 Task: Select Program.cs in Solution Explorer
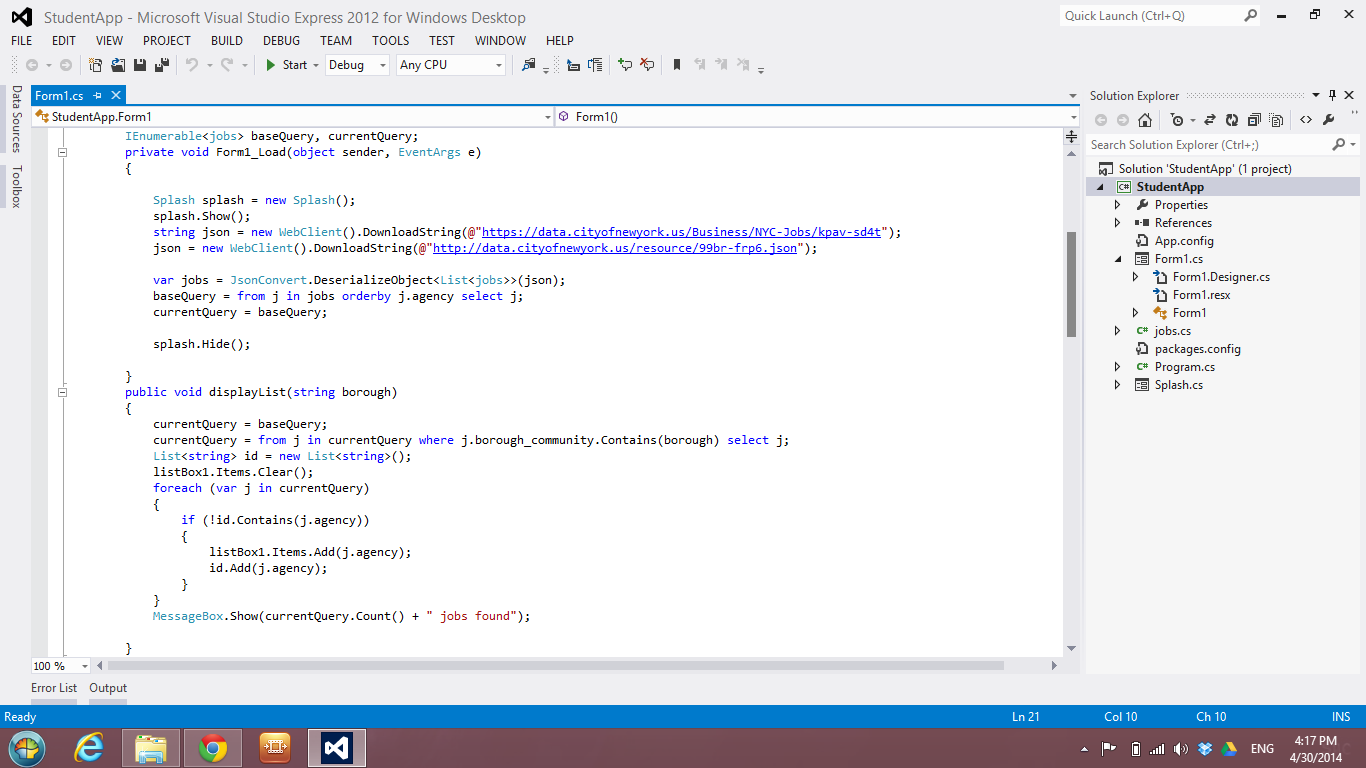click(x=1185, y=367)
